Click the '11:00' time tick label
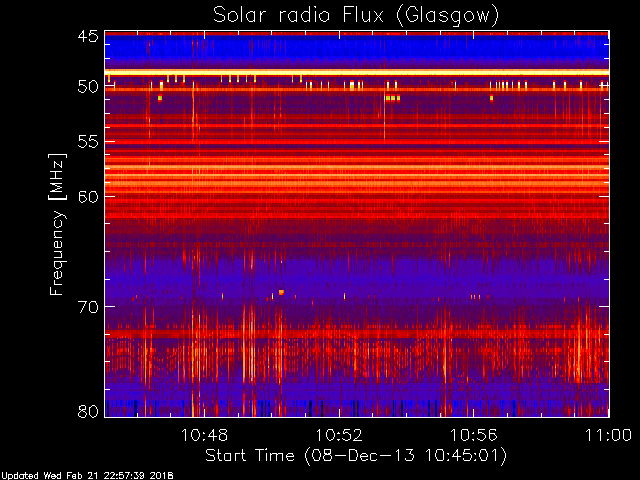 [x=608, y=435]
